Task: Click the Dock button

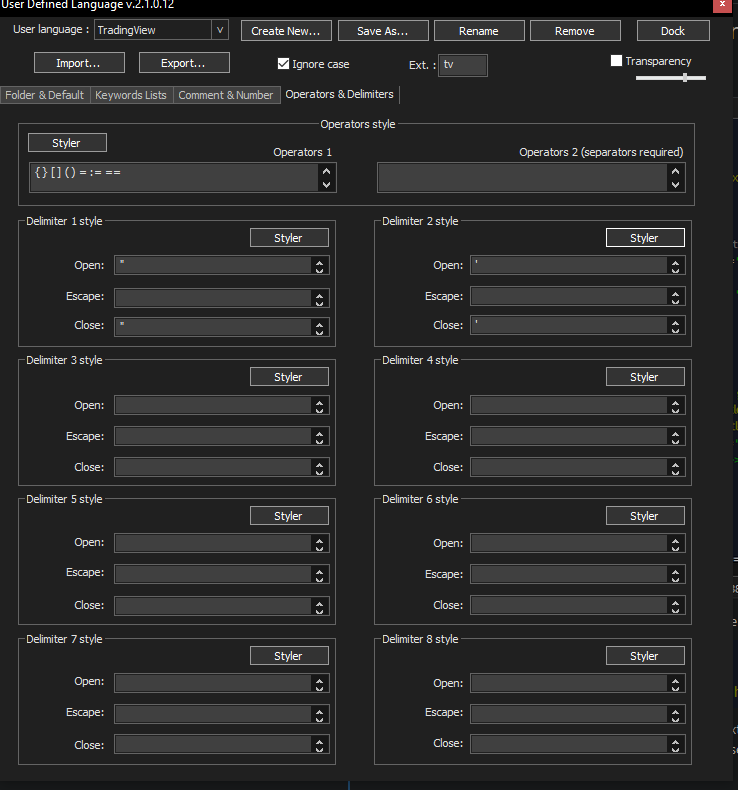Action: [x=673, y=31]
